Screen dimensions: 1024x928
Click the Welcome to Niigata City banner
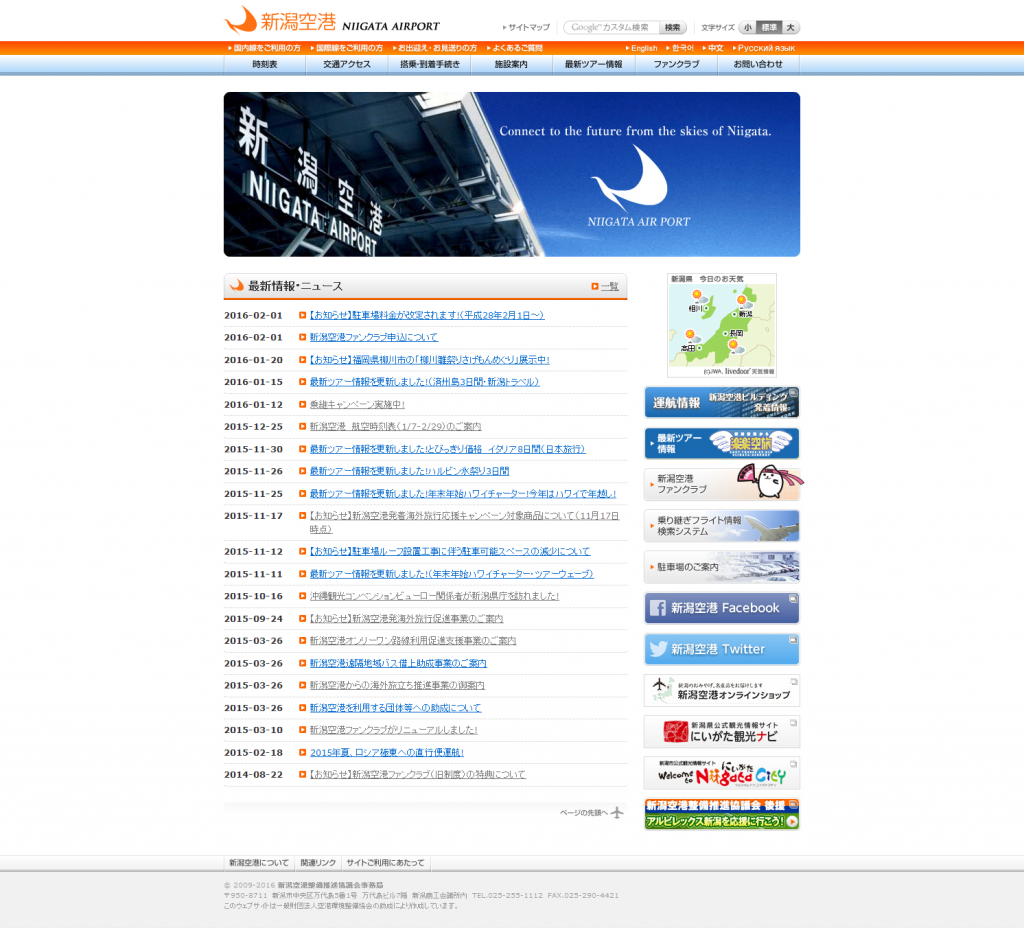[x=721, y=772]
